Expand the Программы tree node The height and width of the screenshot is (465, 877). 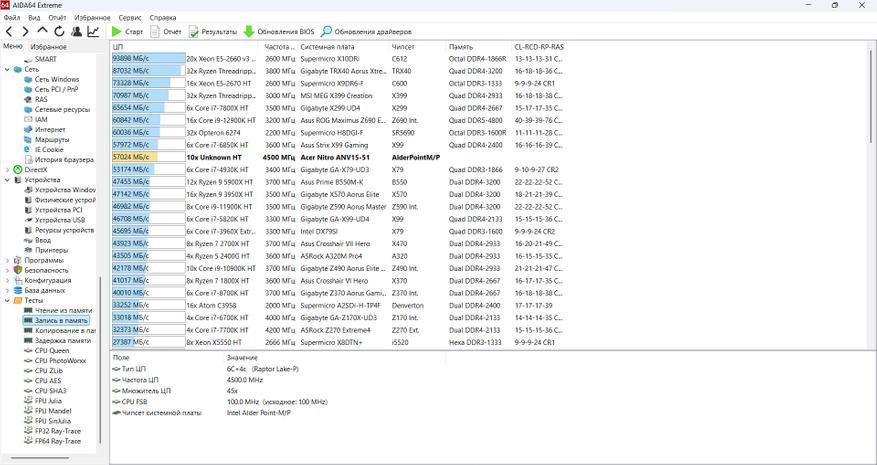pyautogui.click(x=7, y=260)
